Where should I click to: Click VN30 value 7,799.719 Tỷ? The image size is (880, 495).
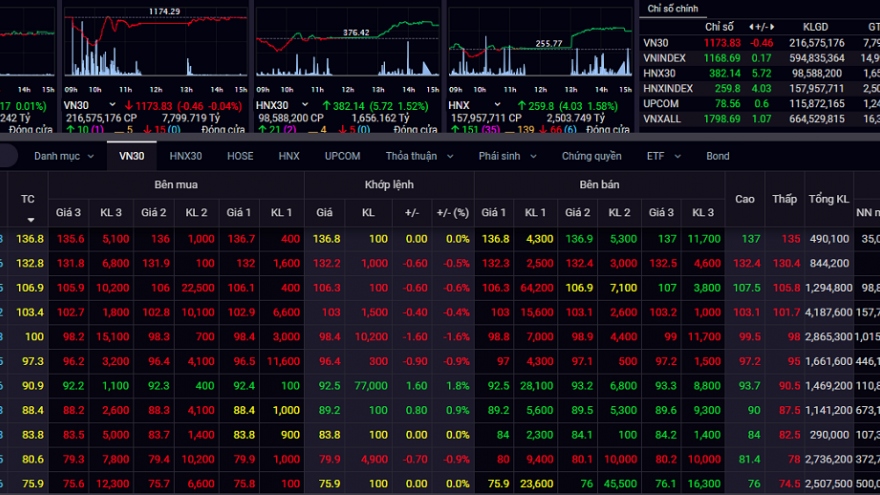point(191,118)
